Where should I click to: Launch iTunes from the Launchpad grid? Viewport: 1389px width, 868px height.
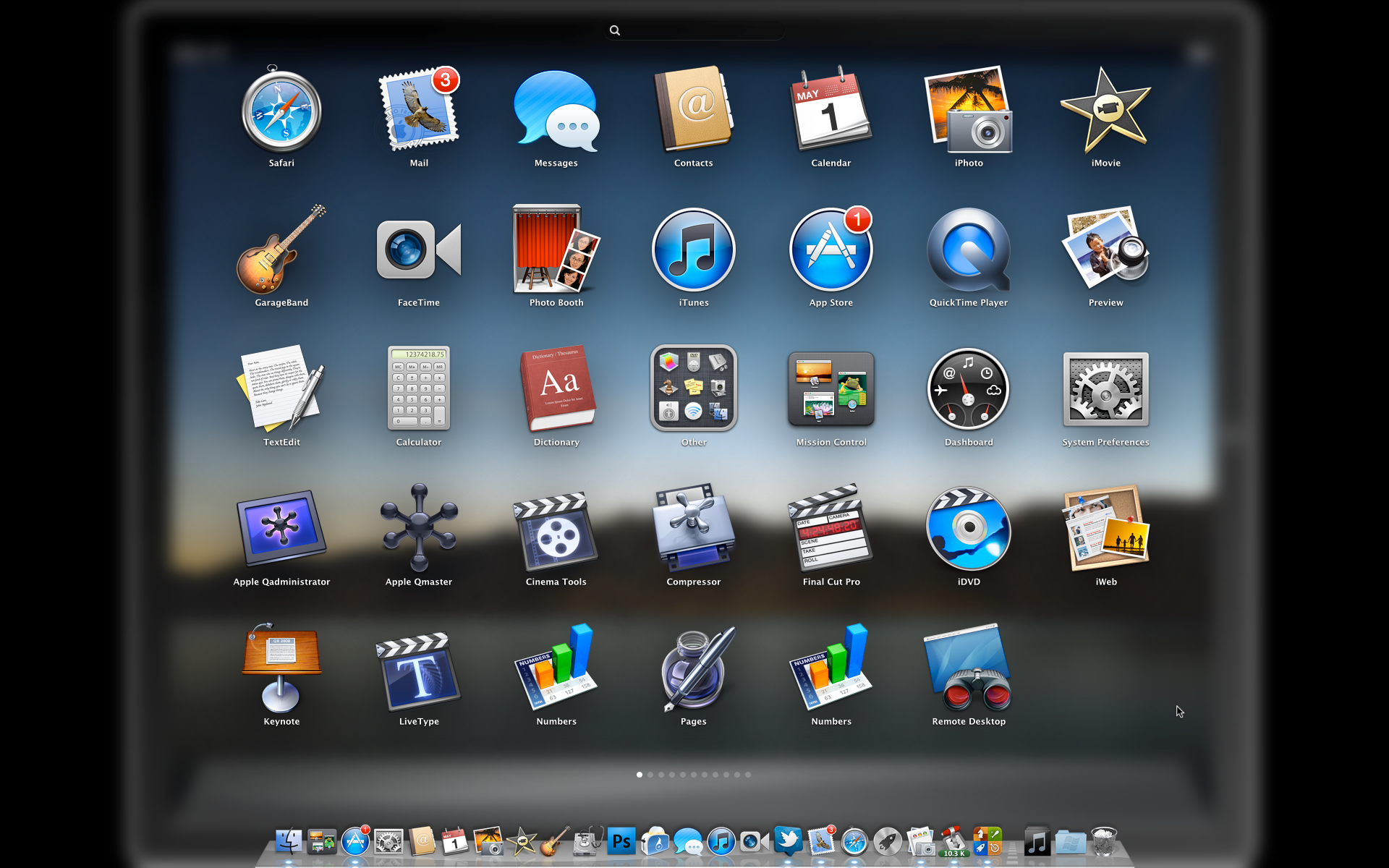pos(694,250)
